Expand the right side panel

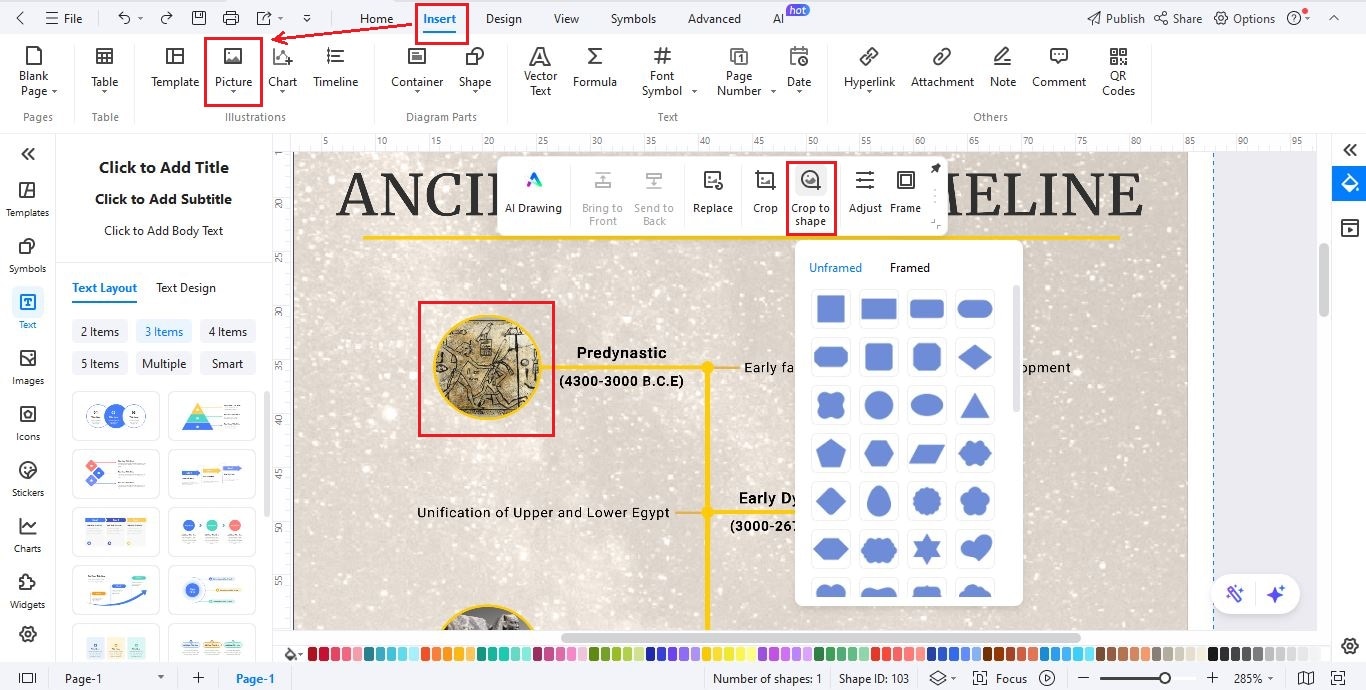click(1350, 150)
